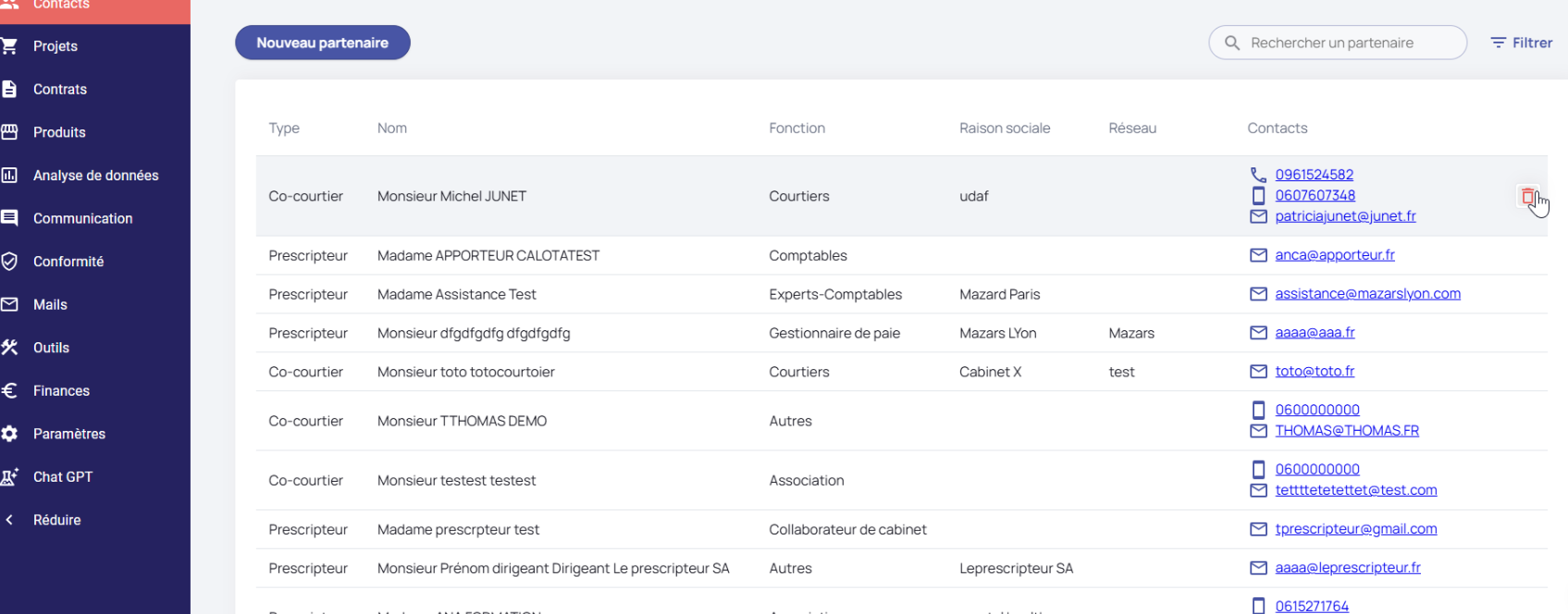Viewport: 1568px width, 614px height.
Task: Click the Outils tools icon
Action: click(10, 348)
